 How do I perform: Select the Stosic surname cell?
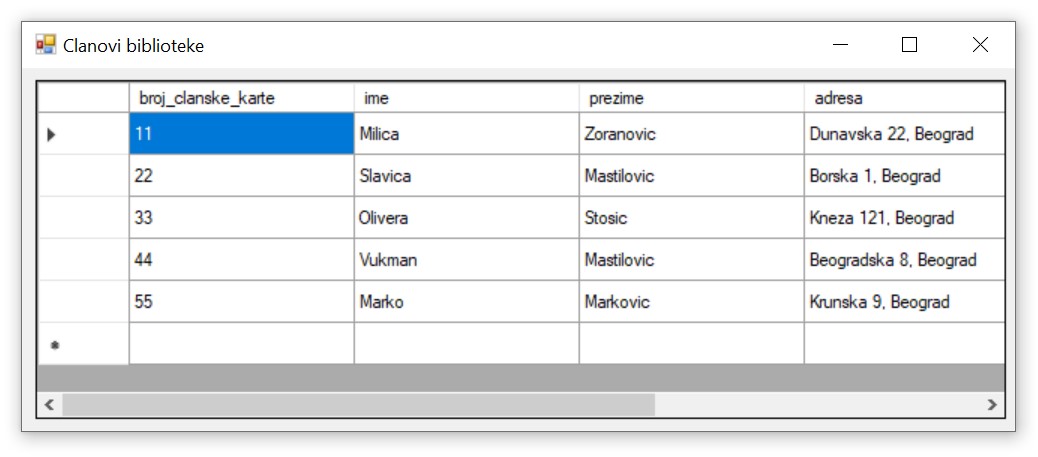[691, 218]
